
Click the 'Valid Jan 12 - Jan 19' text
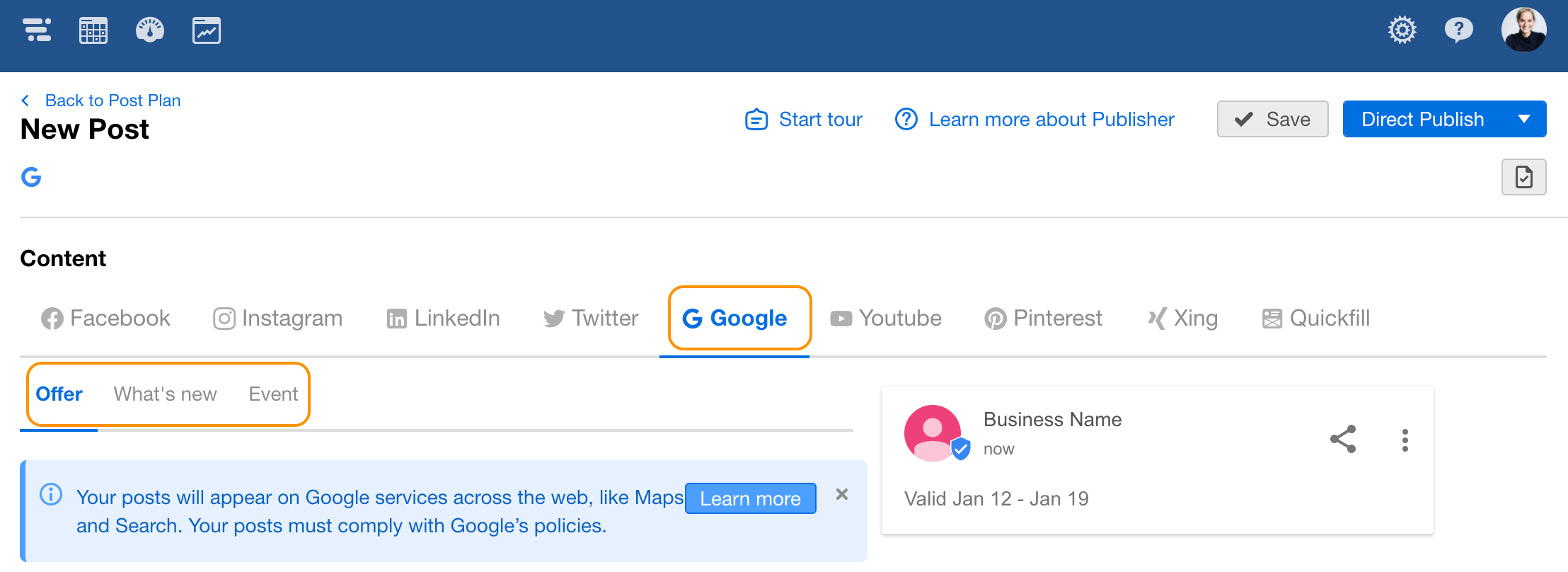pos(996,499)
